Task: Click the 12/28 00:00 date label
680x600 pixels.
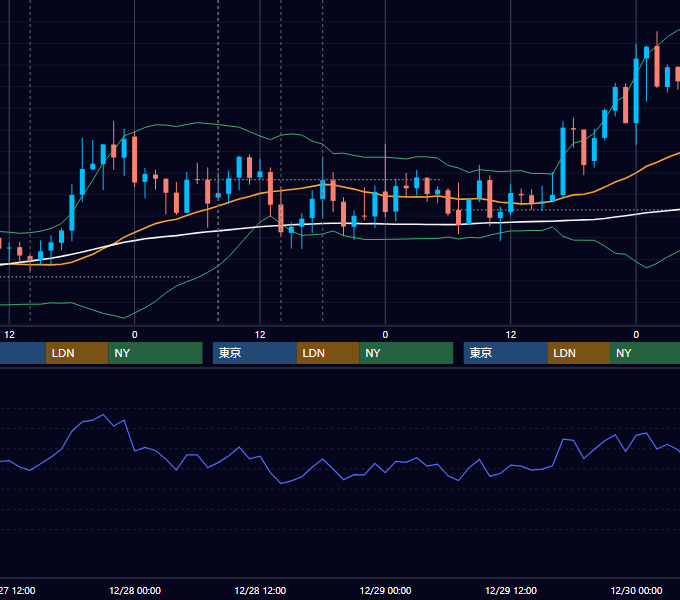Action: coord(135,590)
